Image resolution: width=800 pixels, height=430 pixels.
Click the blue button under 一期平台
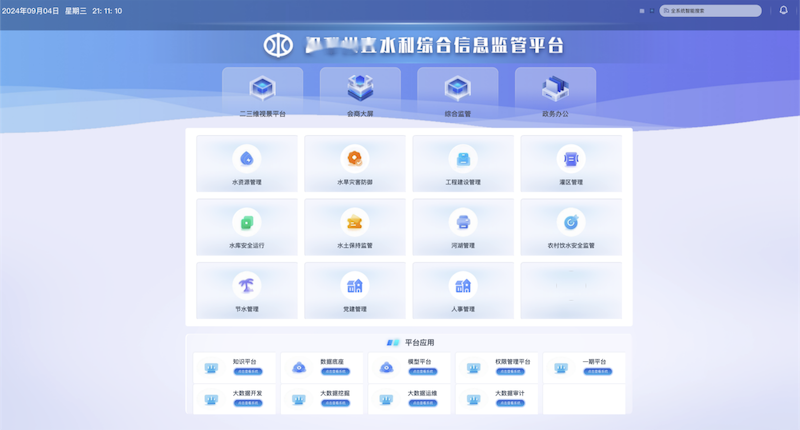pos(597,371)
